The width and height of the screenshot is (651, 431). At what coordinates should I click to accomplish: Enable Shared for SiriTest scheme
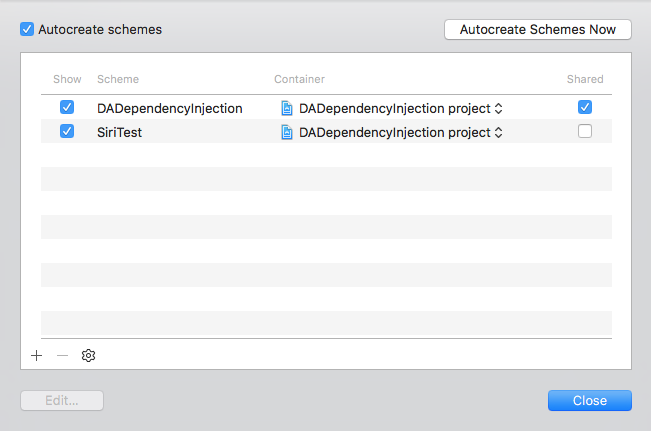(x=585, y=131)
